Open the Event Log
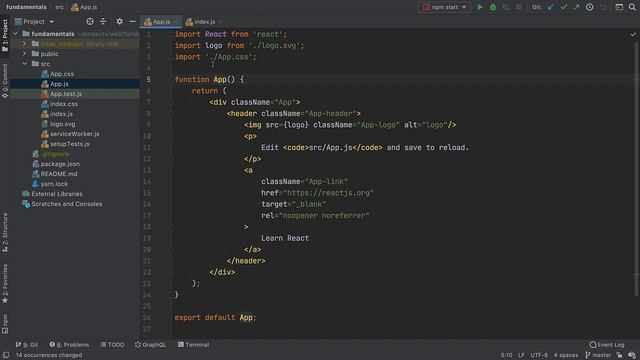 [607, 344]
